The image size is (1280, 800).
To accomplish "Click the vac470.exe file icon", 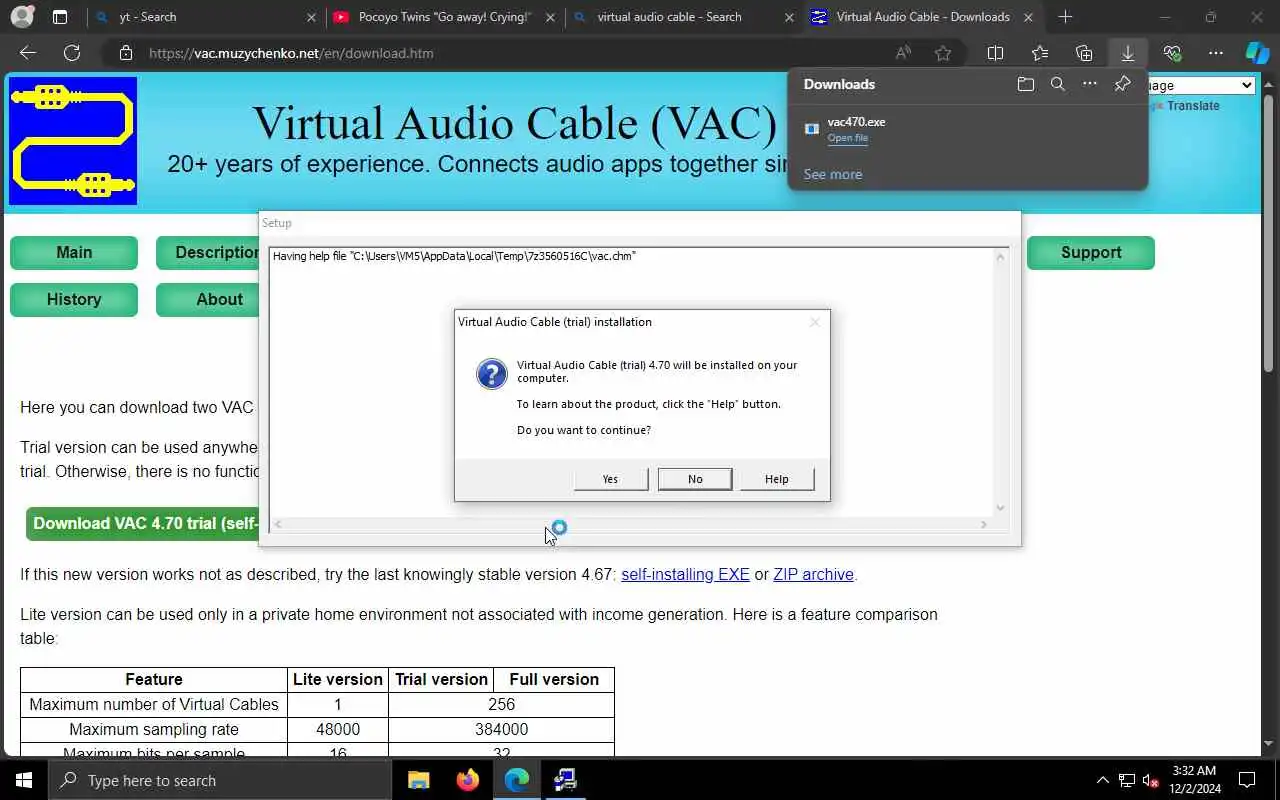I will point(812,129).
